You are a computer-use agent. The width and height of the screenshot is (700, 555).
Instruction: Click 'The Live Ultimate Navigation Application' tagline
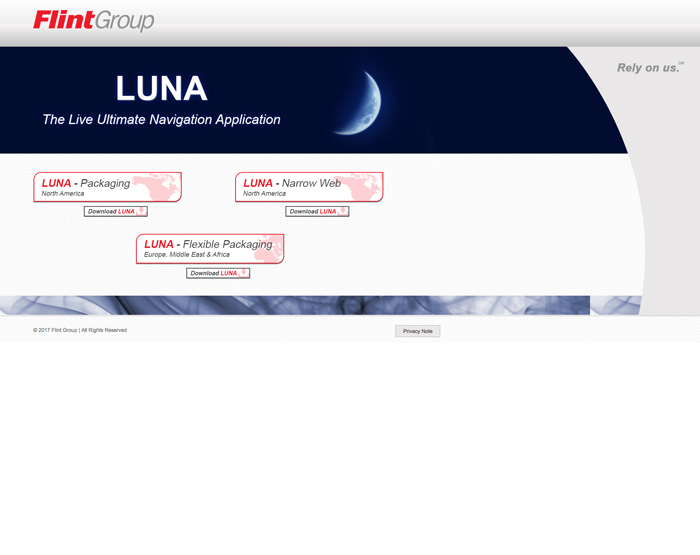pos(161,120)
